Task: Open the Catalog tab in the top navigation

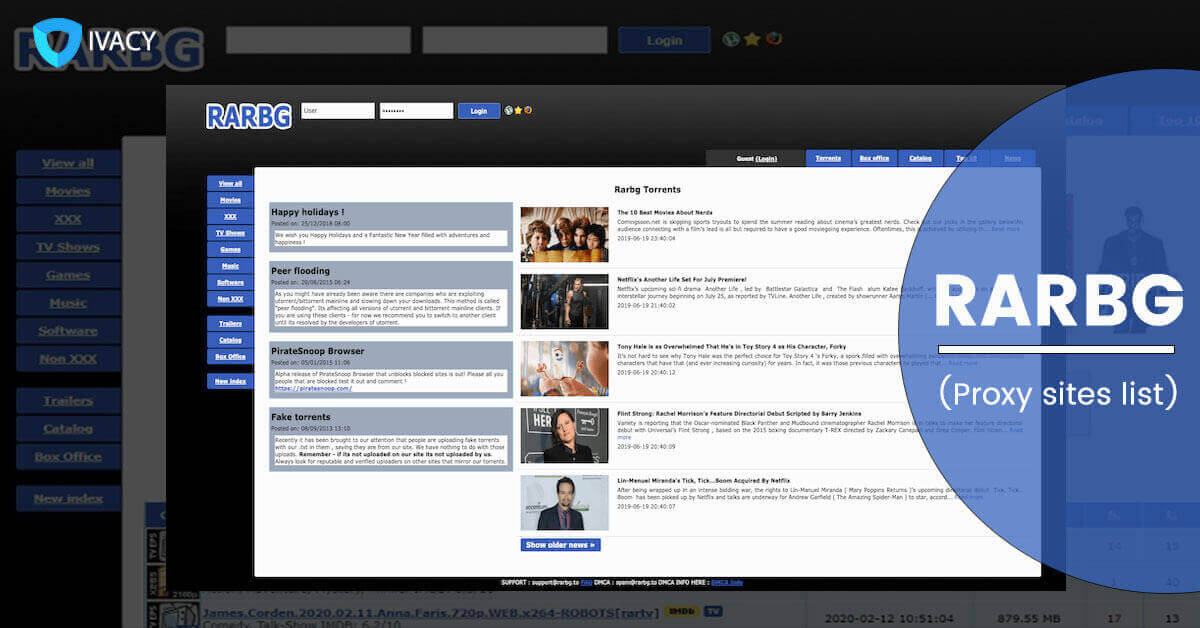Action: [x=921, y=158]
